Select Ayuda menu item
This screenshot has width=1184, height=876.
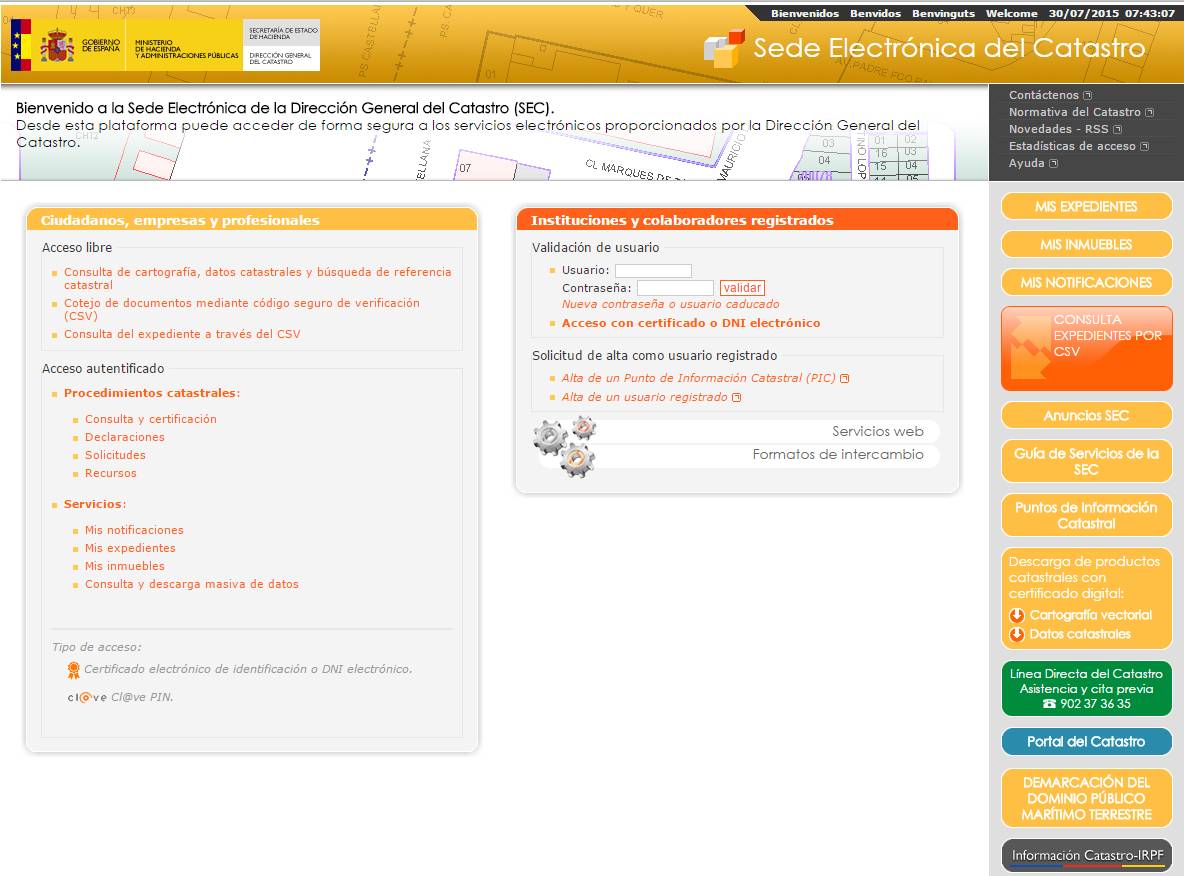tap(1025, 163)
